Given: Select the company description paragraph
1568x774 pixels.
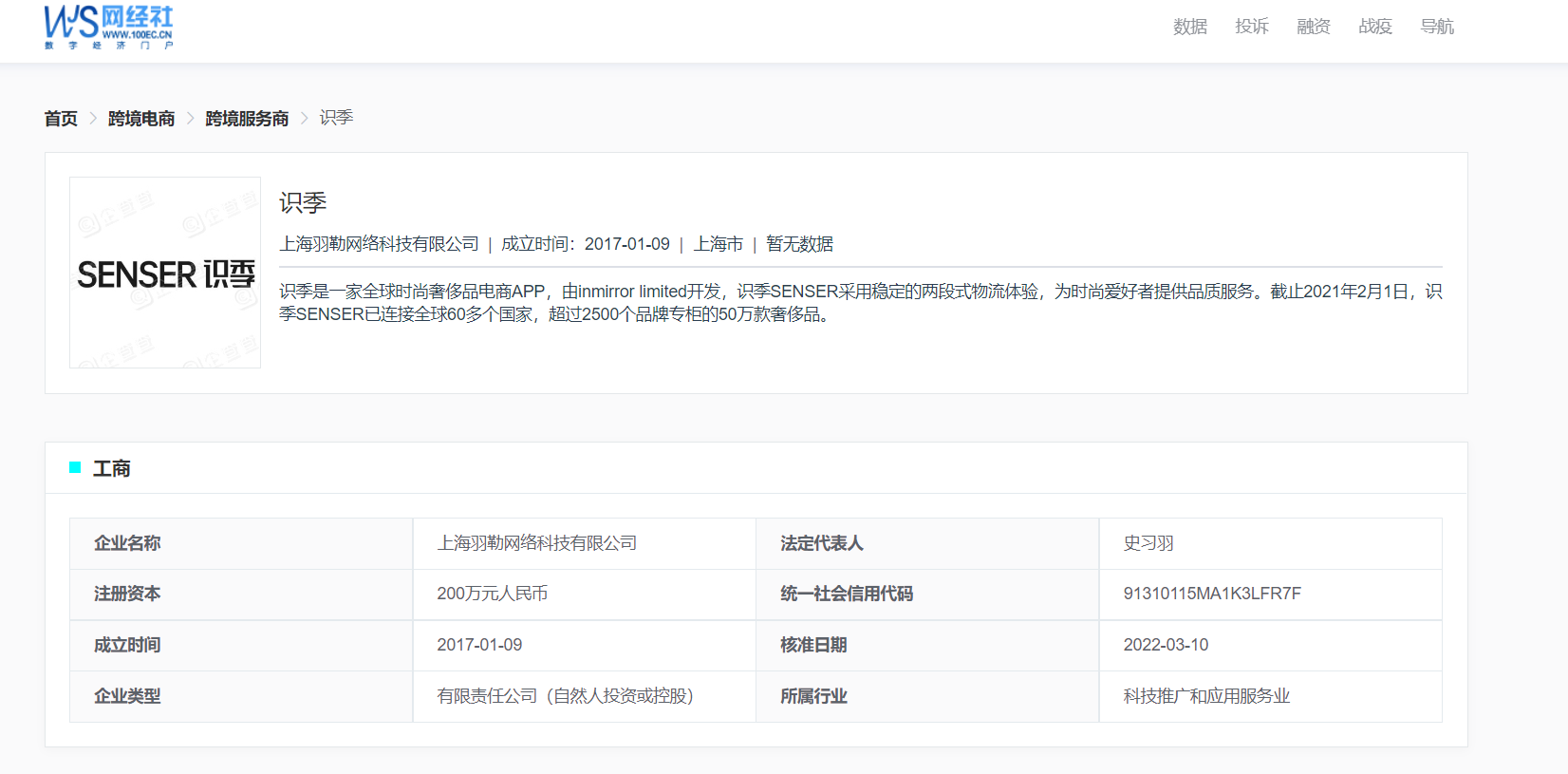Looking at the screenshot, I should point(861,303).
